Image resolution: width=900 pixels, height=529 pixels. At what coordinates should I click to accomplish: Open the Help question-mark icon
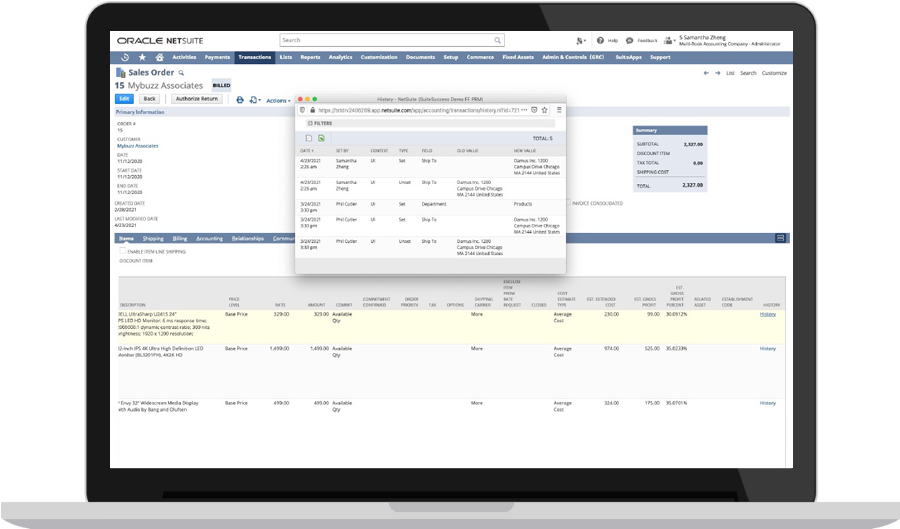pyautogui.click(x=600, y=41)
